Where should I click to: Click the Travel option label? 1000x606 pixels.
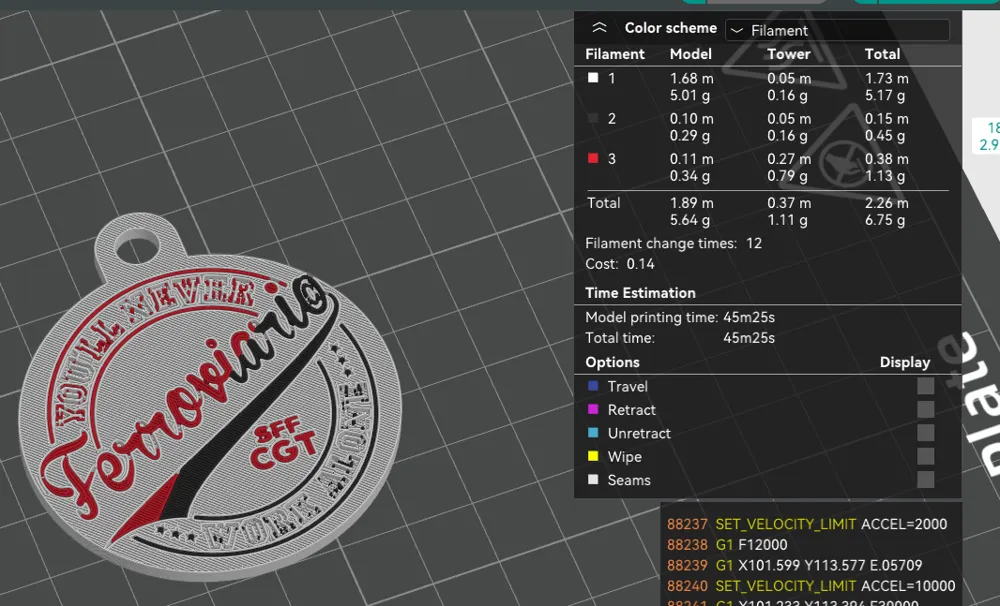[x=628, y=387]
